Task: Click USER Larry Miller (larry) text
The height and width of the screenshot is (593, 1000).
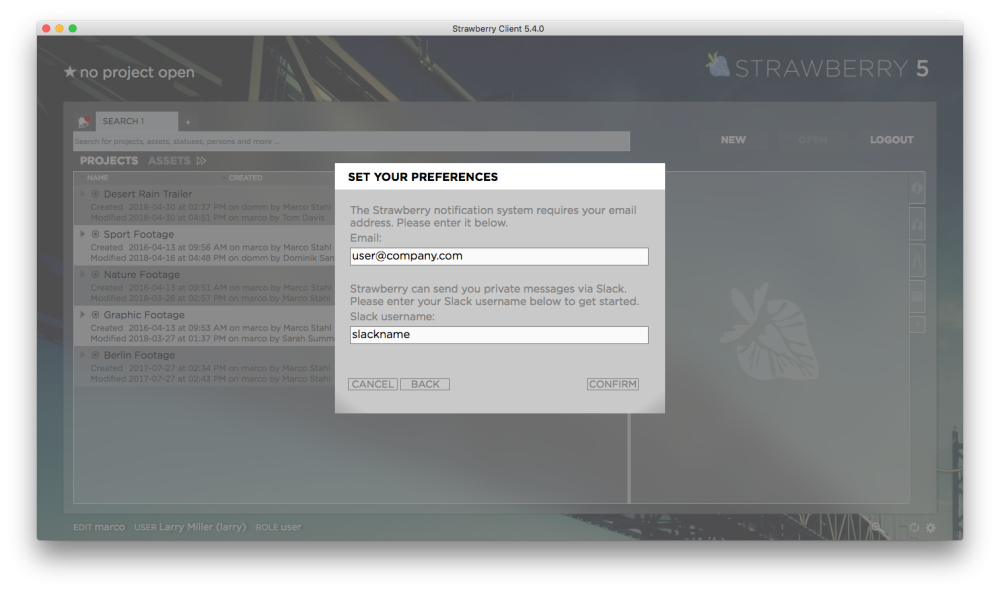Action: (x=190, y=527)
